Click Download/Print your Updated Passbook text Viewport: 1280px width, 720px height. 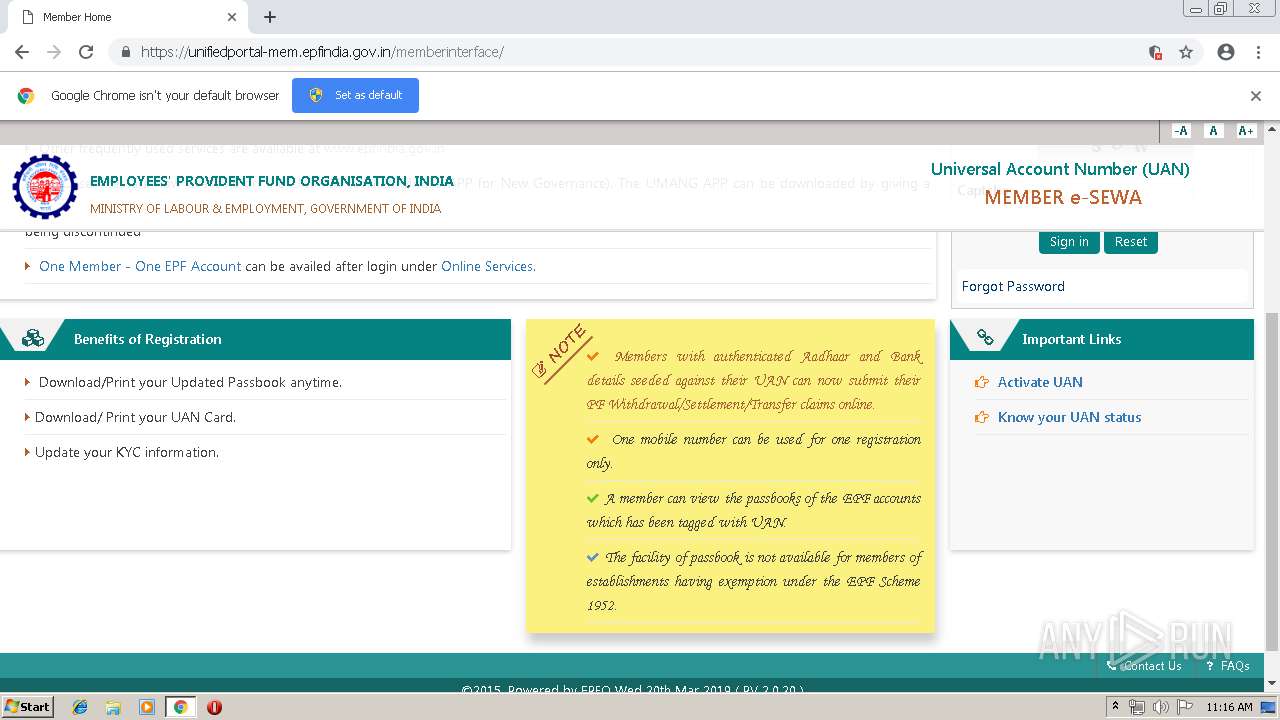pos(190,382)
